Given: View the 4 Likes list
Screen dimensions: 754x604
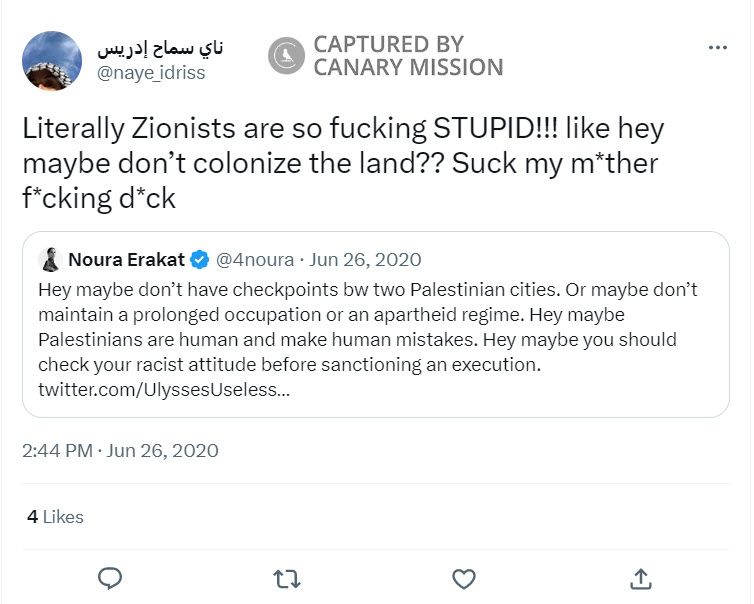Looking at the screenshot, I should coord(55,517).
